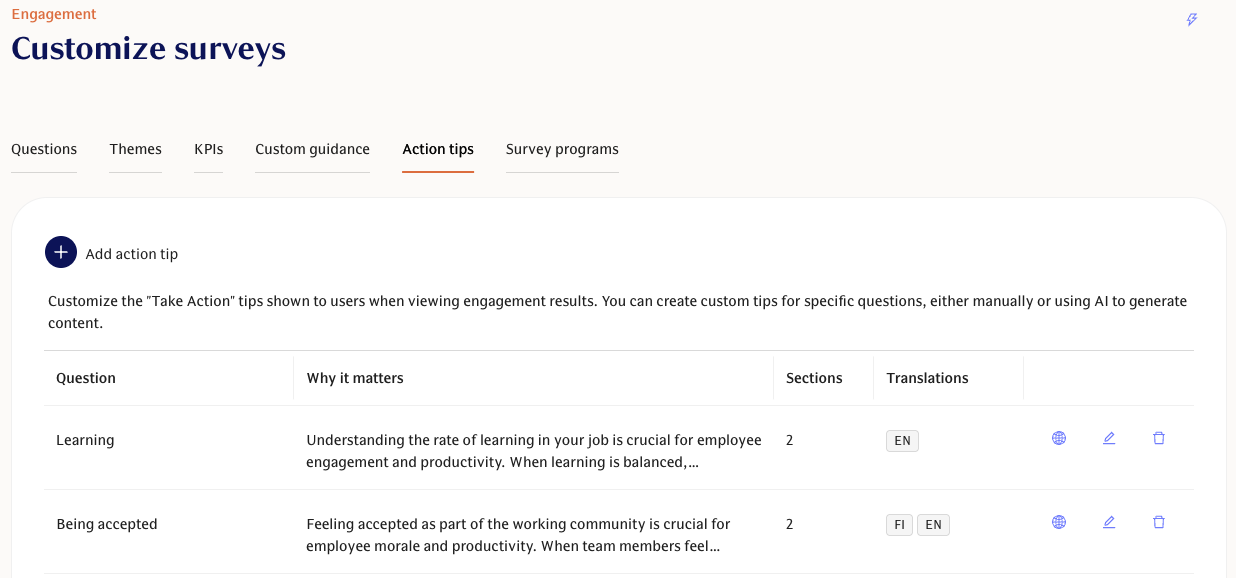Viewport: 1236px width, 578px height.
Task: Click the Question column header
Action: [86, 378]
